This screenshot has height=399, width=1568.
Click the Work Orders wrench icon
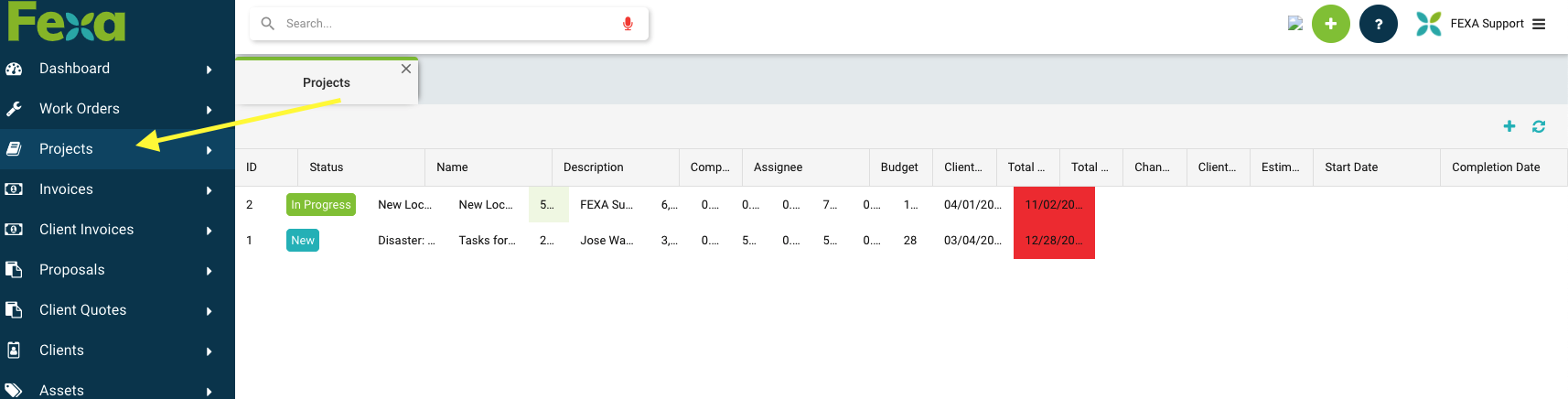(14, 109)
